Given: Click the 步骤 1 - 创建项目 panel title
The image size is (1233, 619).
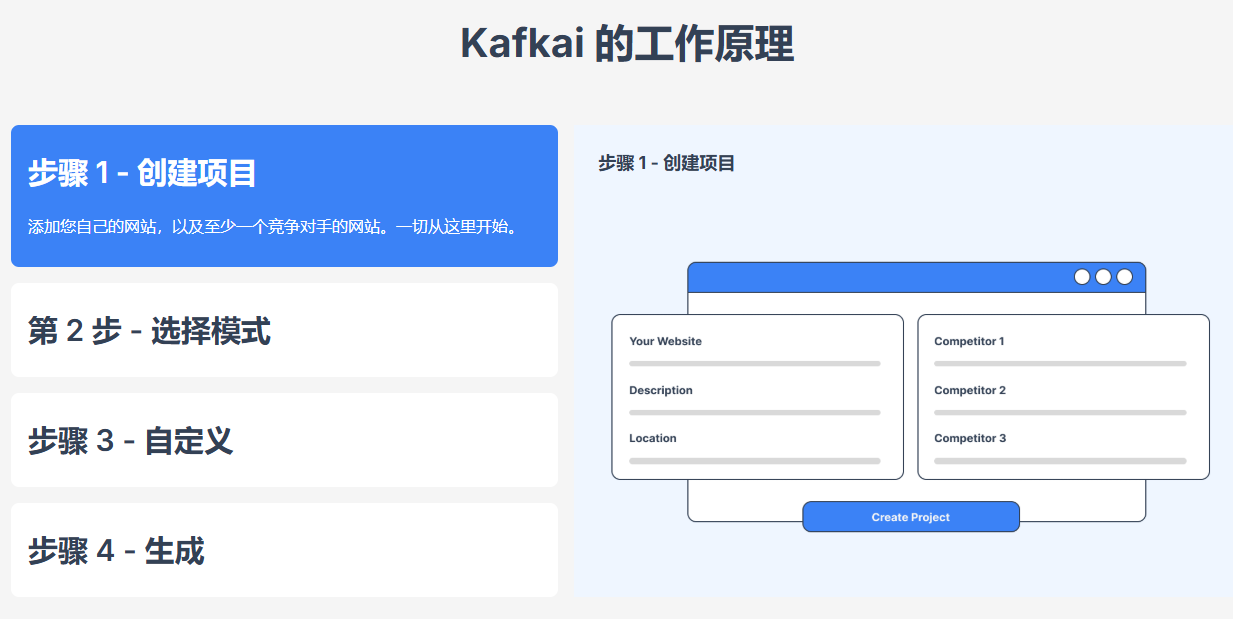Looking at the screenshot, I should (667, 163).
